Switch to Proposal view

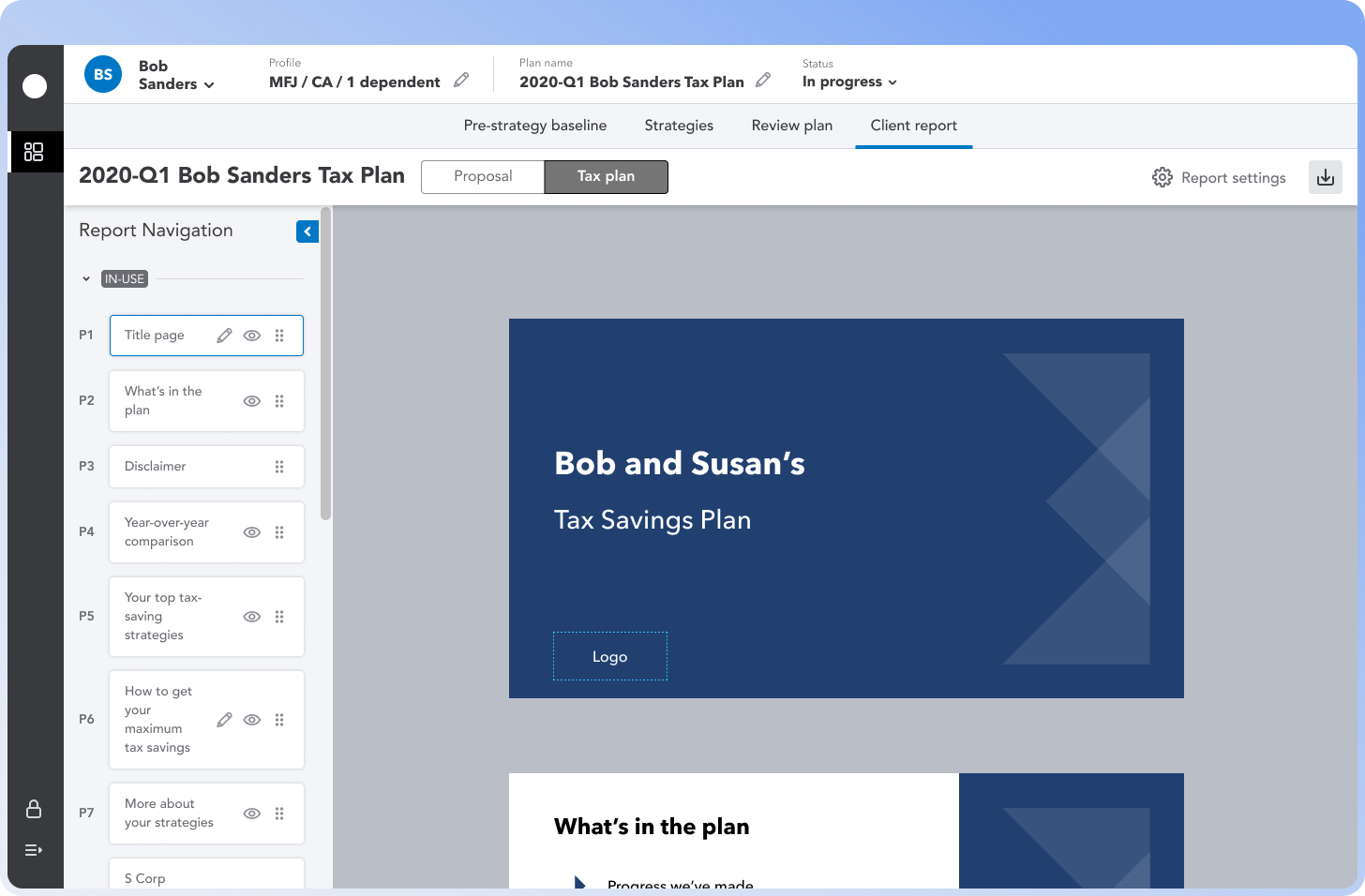[x=483, y=176]
